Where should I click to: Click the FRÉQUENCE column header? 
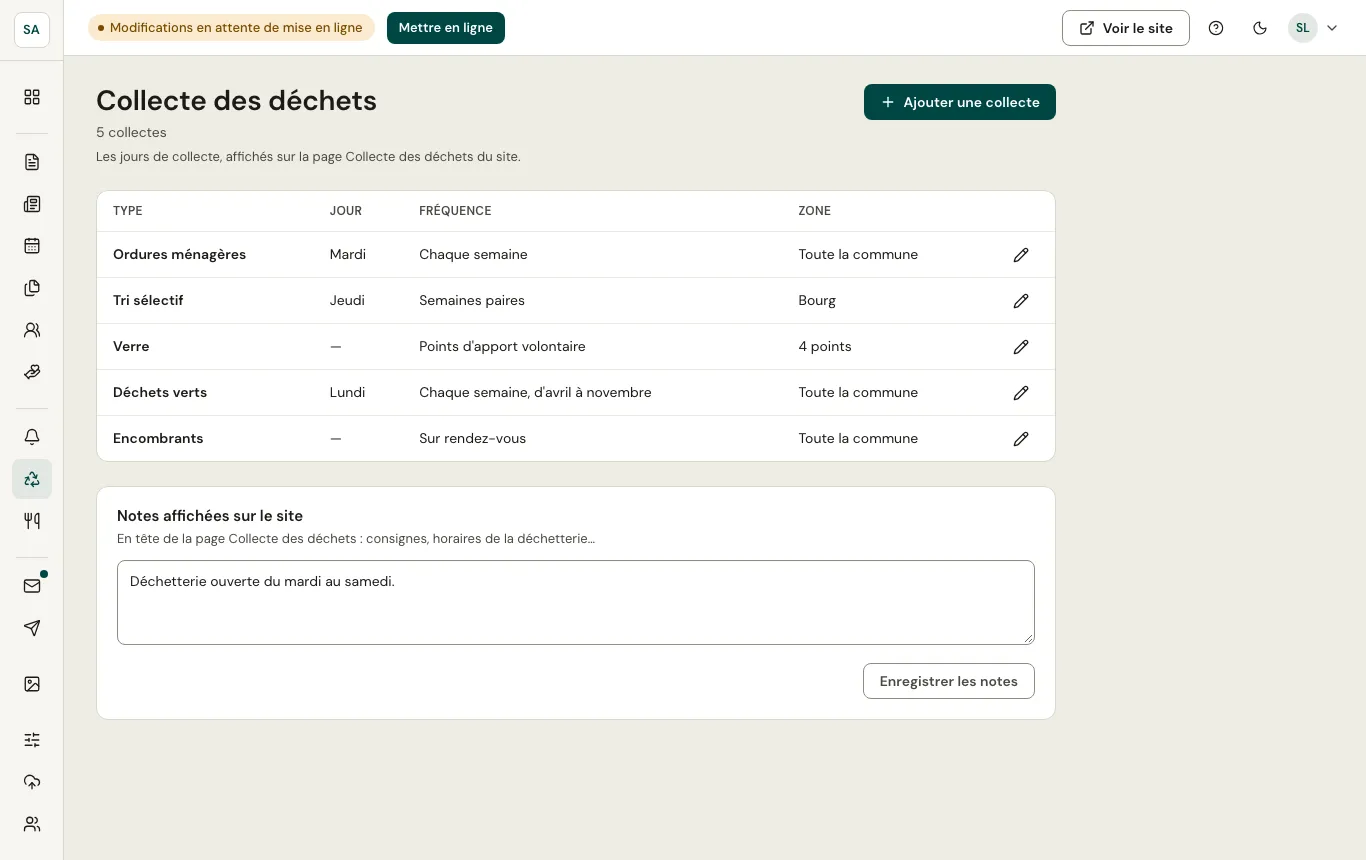(455, 211)
